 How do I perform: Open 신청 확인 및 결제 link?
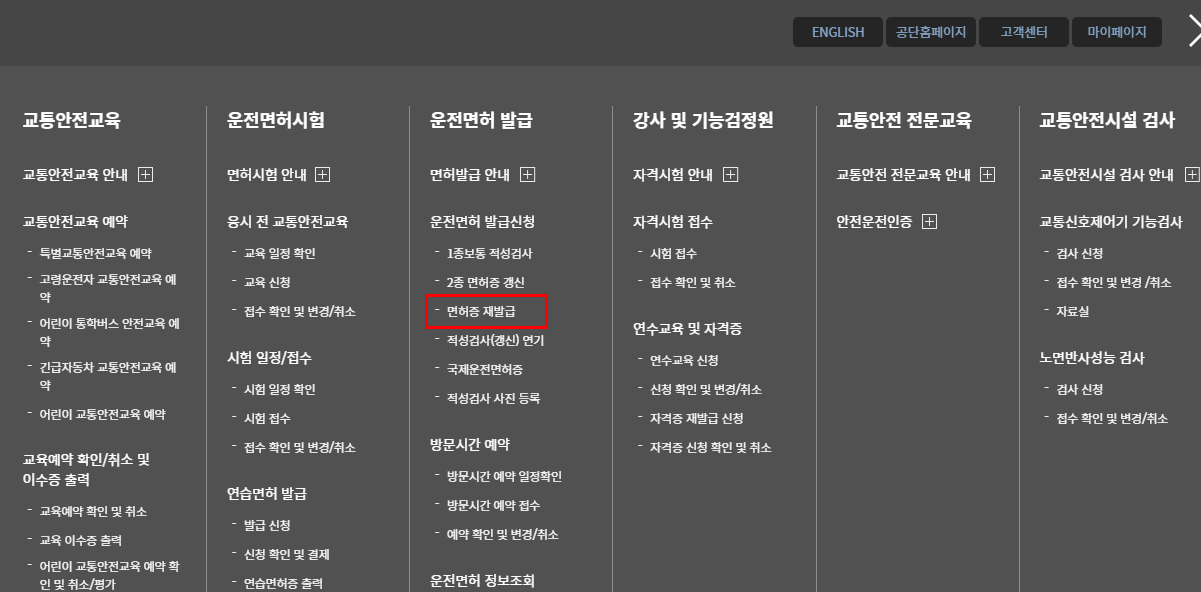click(286, 555)
